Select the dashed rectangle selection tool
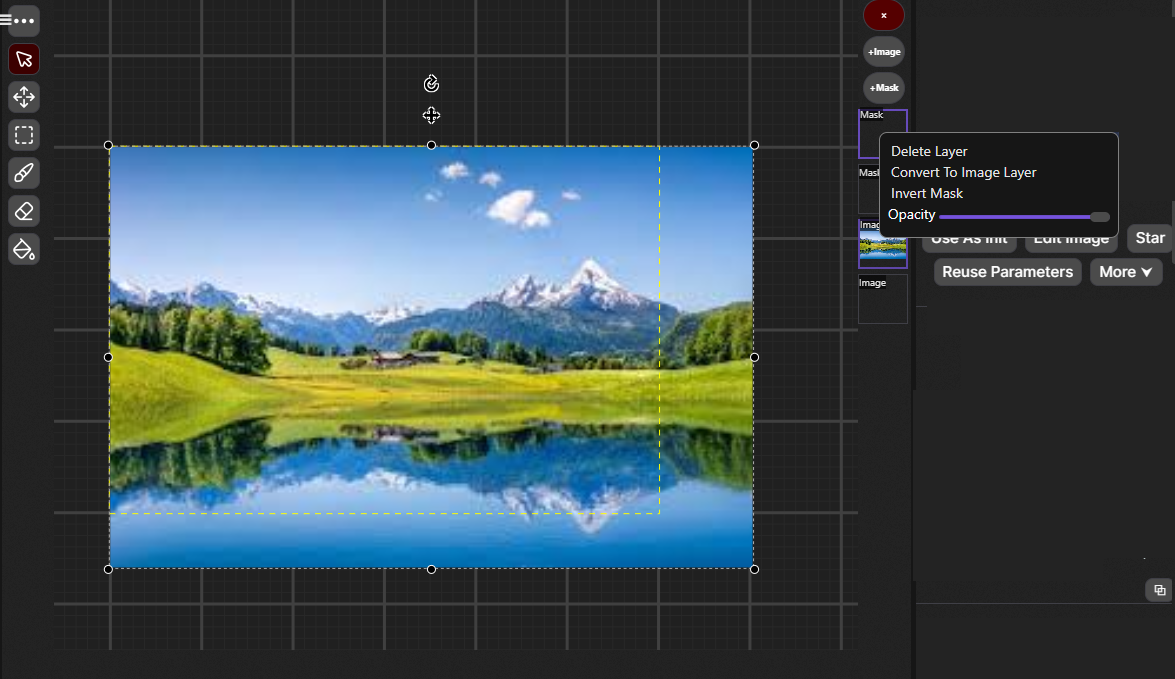The width and height of the screenshot is (1175, 679). click(x=24, y=135)
